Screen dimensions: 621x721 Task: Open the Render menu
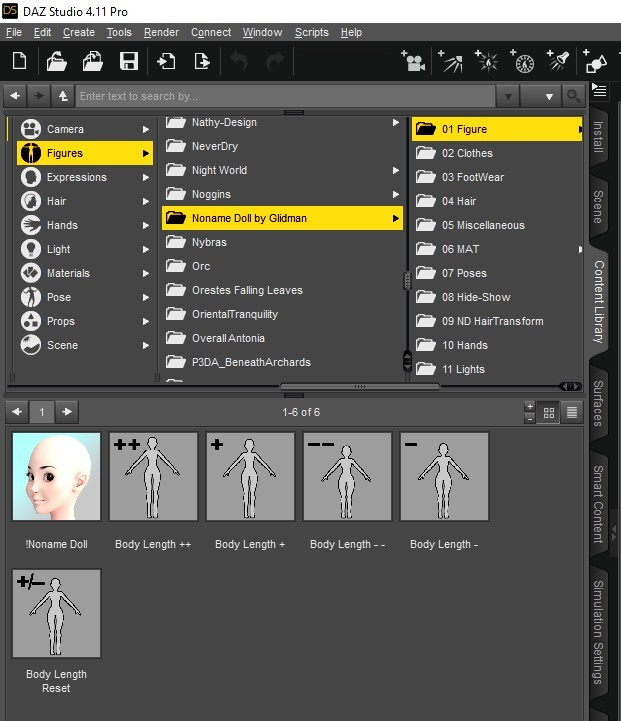point(161,33)
